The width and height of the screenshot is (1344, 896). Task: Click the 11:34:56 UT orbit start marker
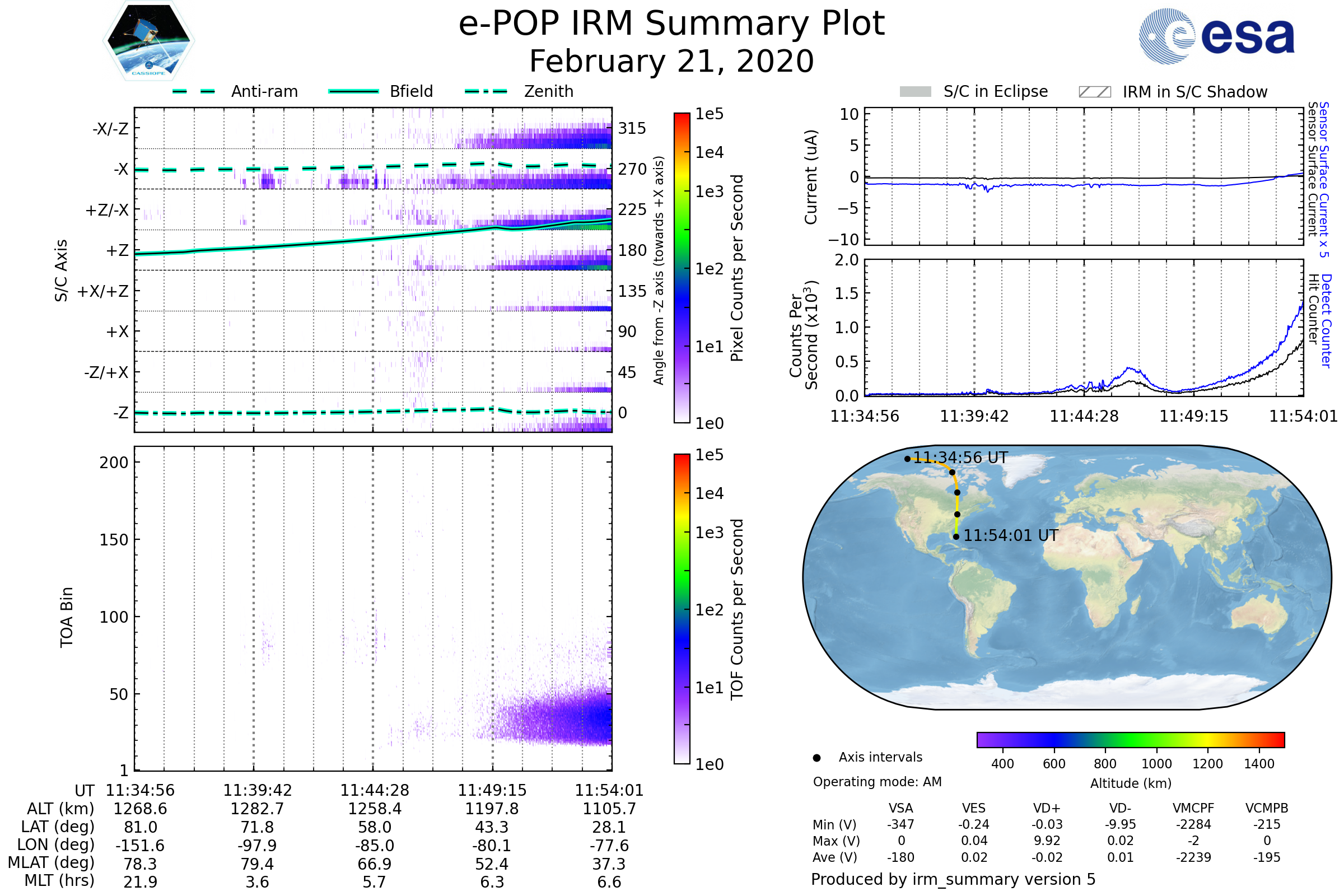[907, 459]
